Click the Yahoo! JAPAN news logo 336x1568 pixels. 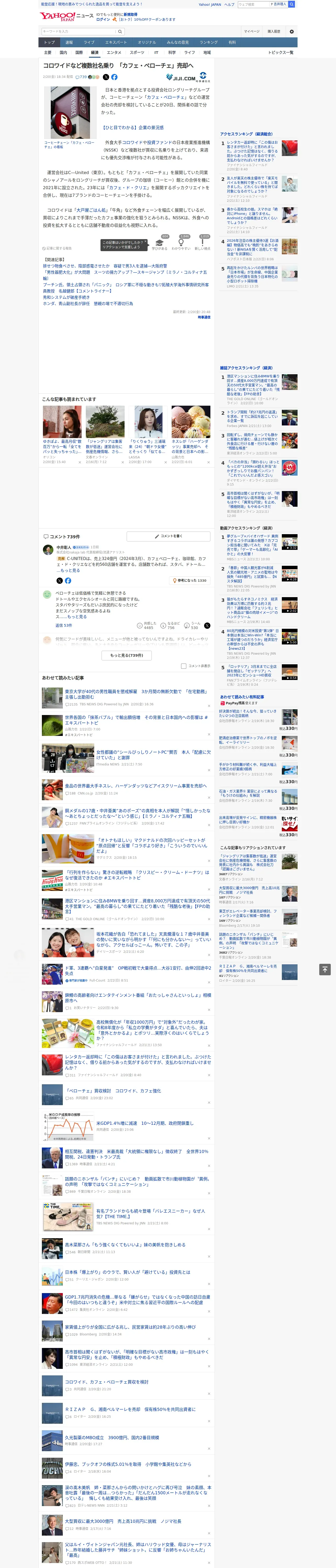point(66,16)
